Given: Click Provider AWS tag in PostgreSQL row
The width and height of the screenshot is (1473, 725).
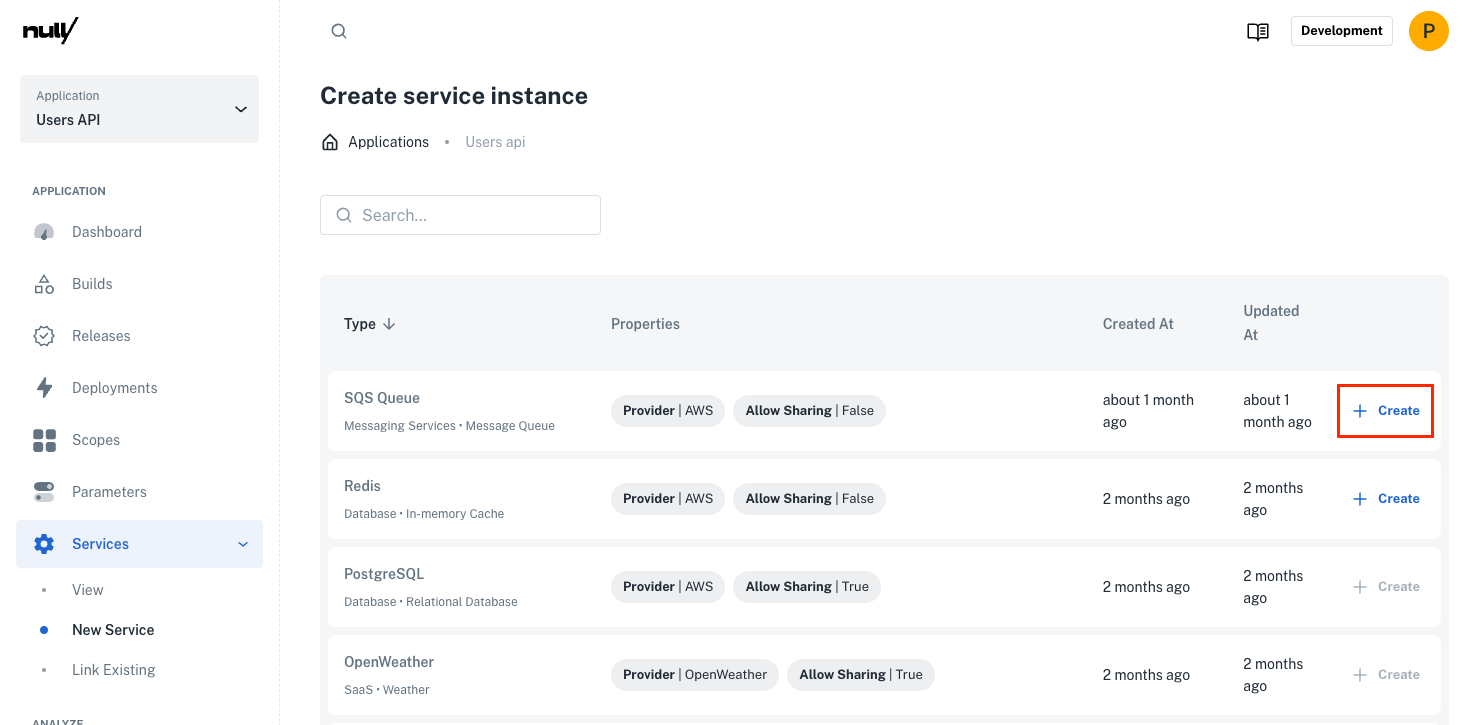Looking at the screenshot, I should (668, 587).
